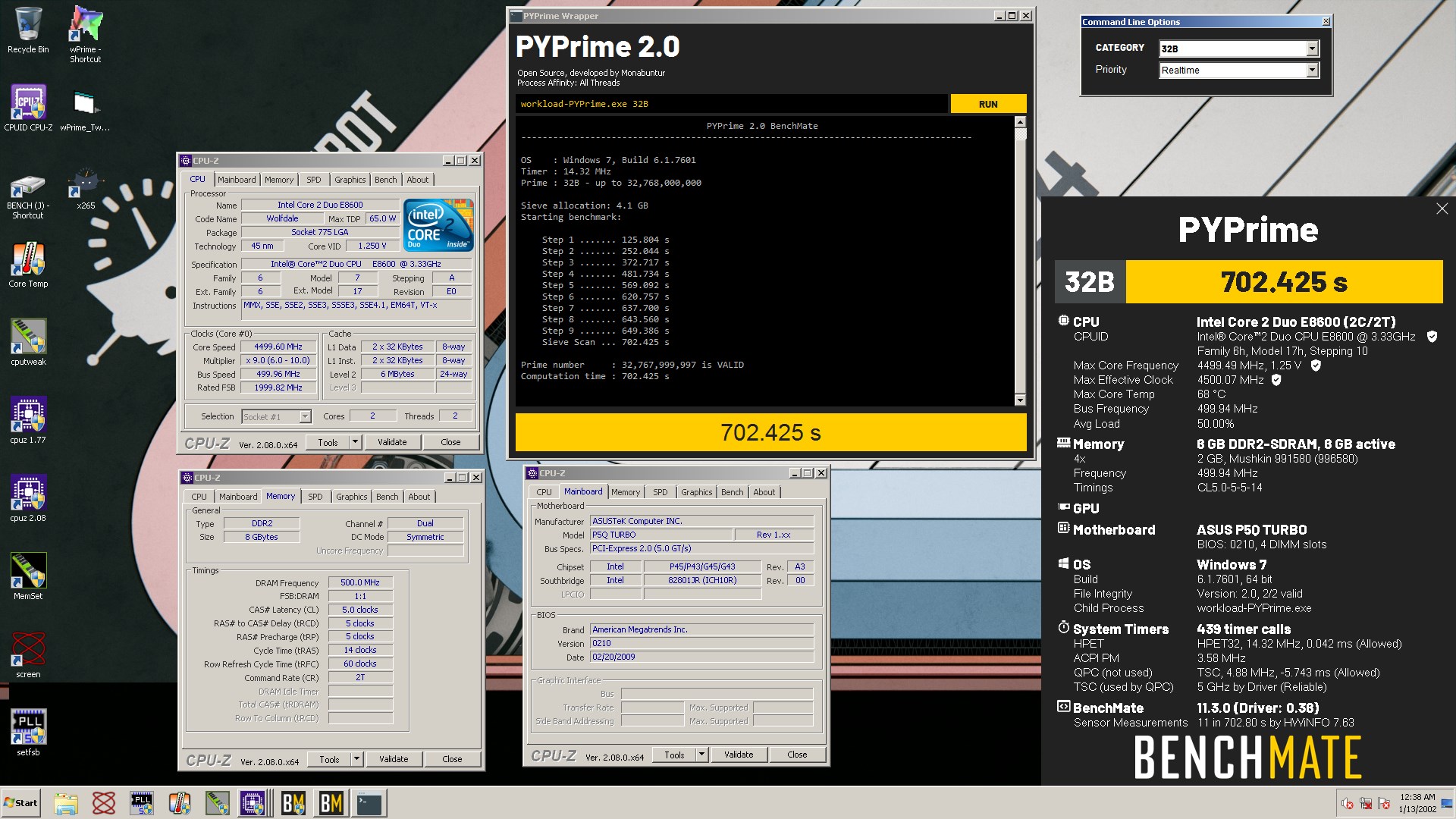Switch to CPU-Z taskbar icon

[x=253, y=803]
